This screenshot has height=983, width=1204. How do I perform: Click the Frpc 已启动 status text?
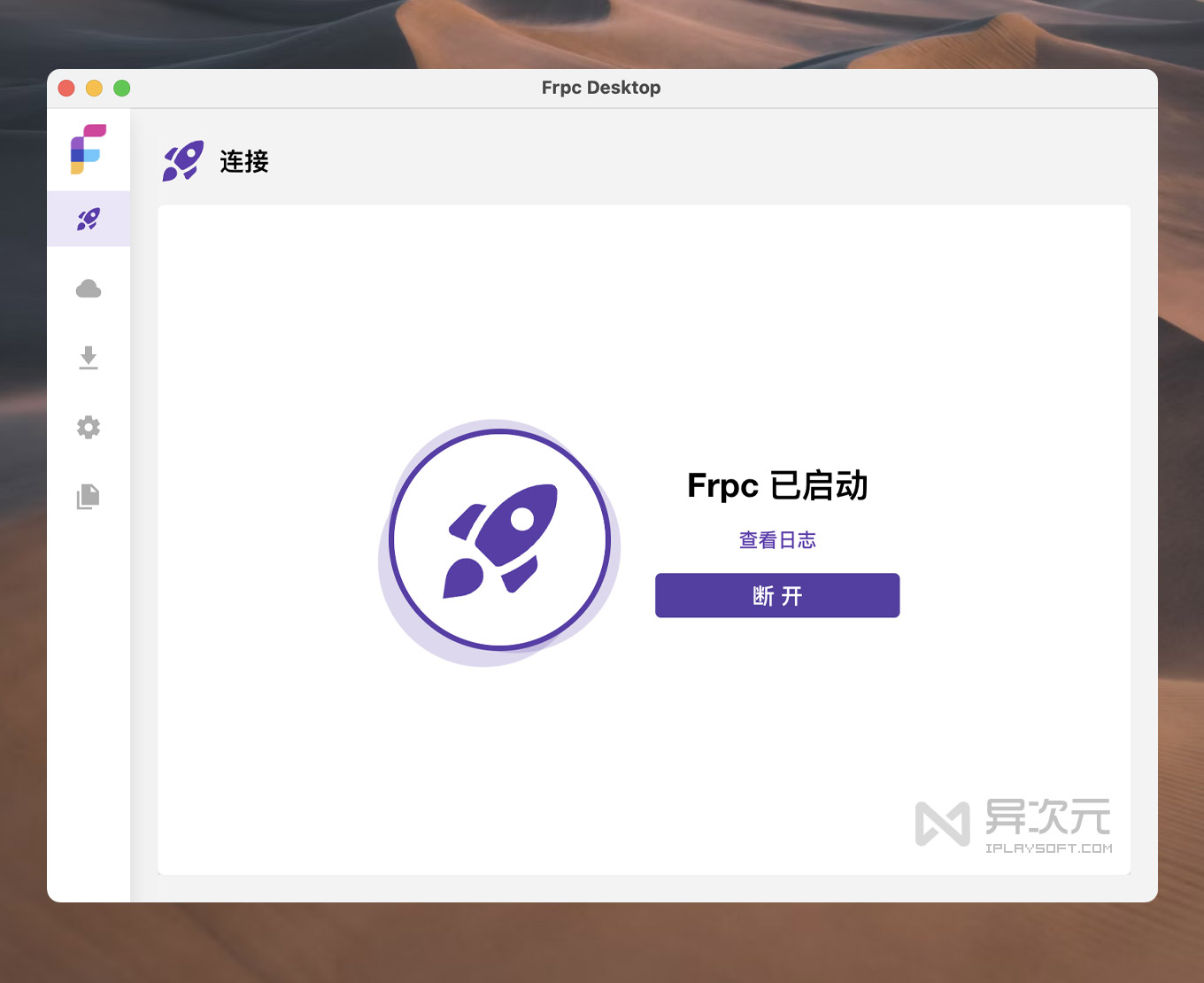tap(776, 486)
